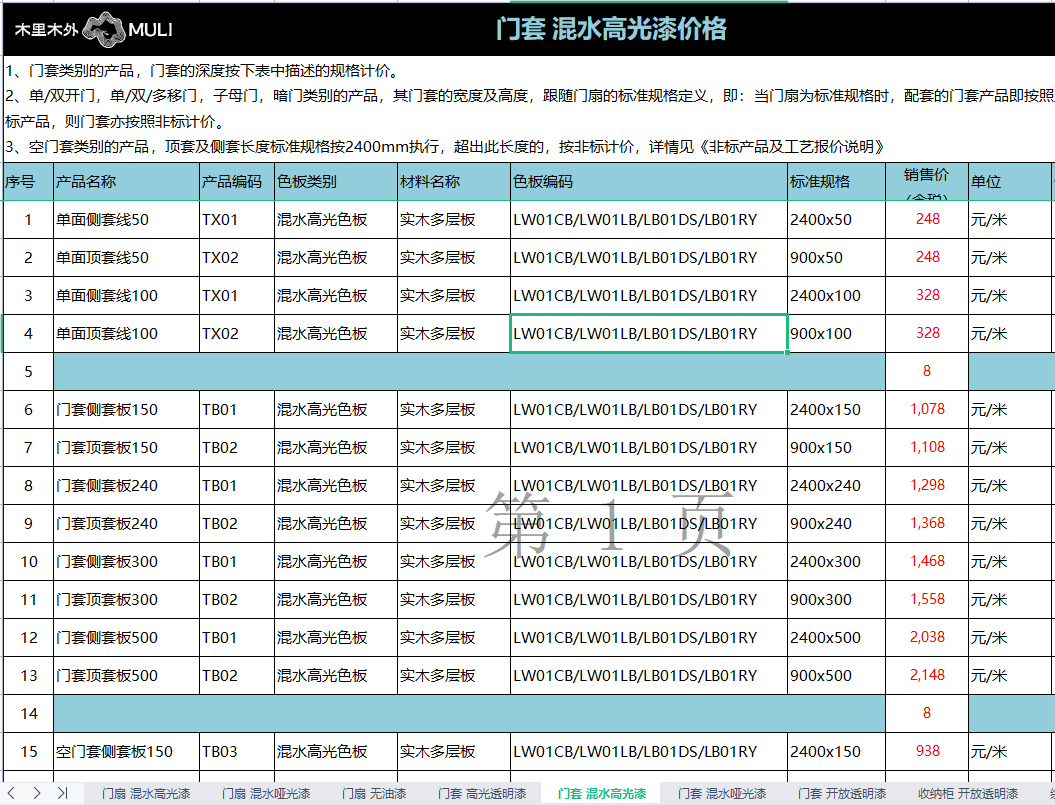Viewport: 1055px width, 805px height.
Task: Open the 收纳柜 开放透明漆 sheet tab
Action: (x=967, y=793)
